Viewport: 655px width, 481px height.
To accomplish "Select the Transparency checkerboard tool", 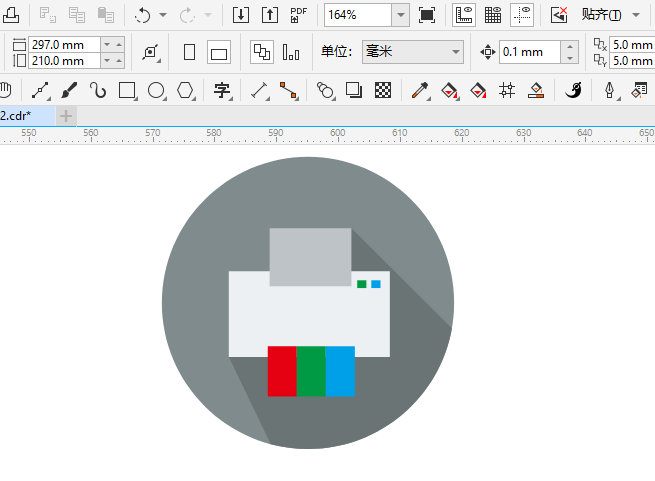I will click(x=382, y=91).
